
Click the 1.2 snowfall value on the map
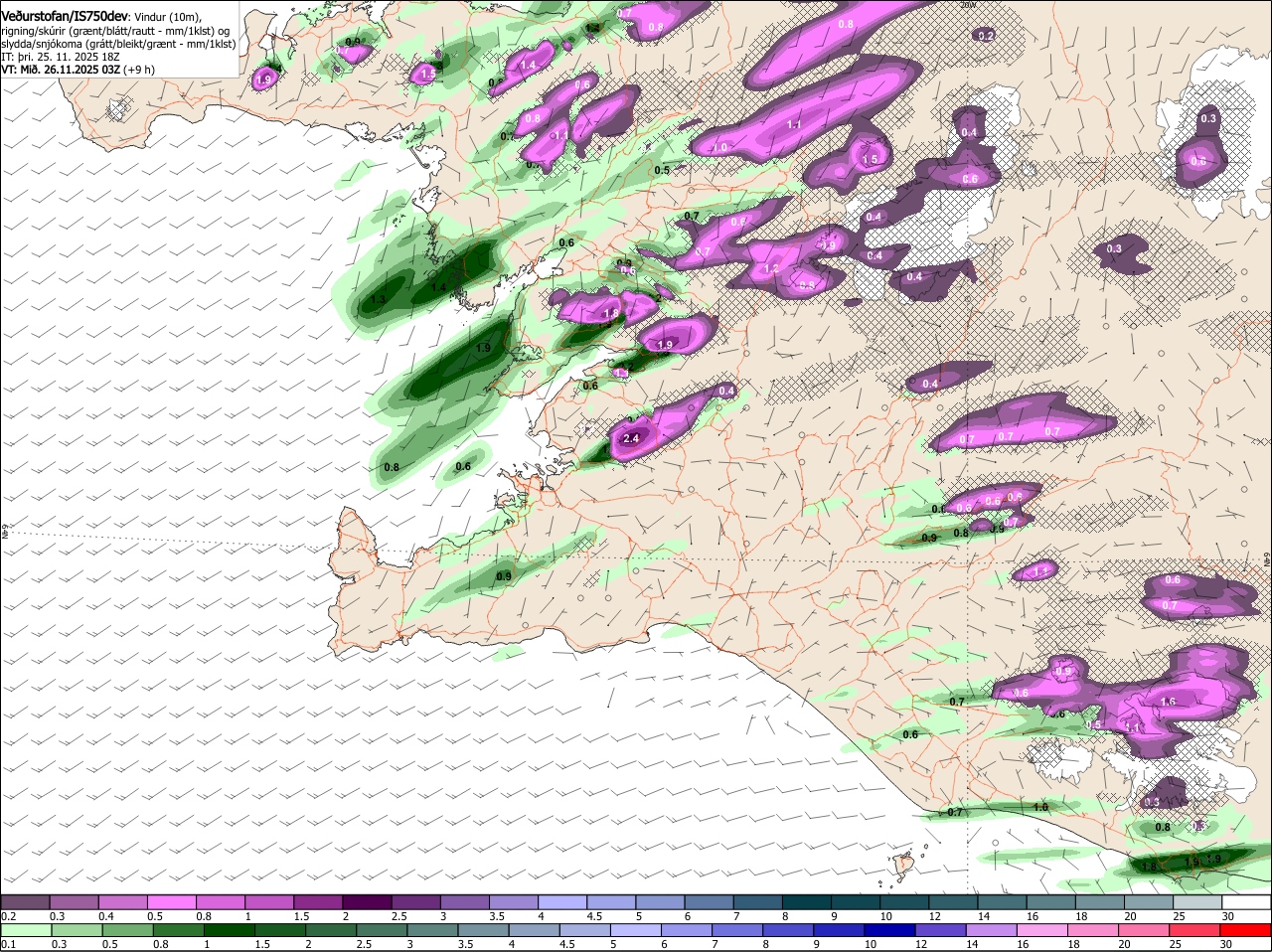click(x=771, y=268)
